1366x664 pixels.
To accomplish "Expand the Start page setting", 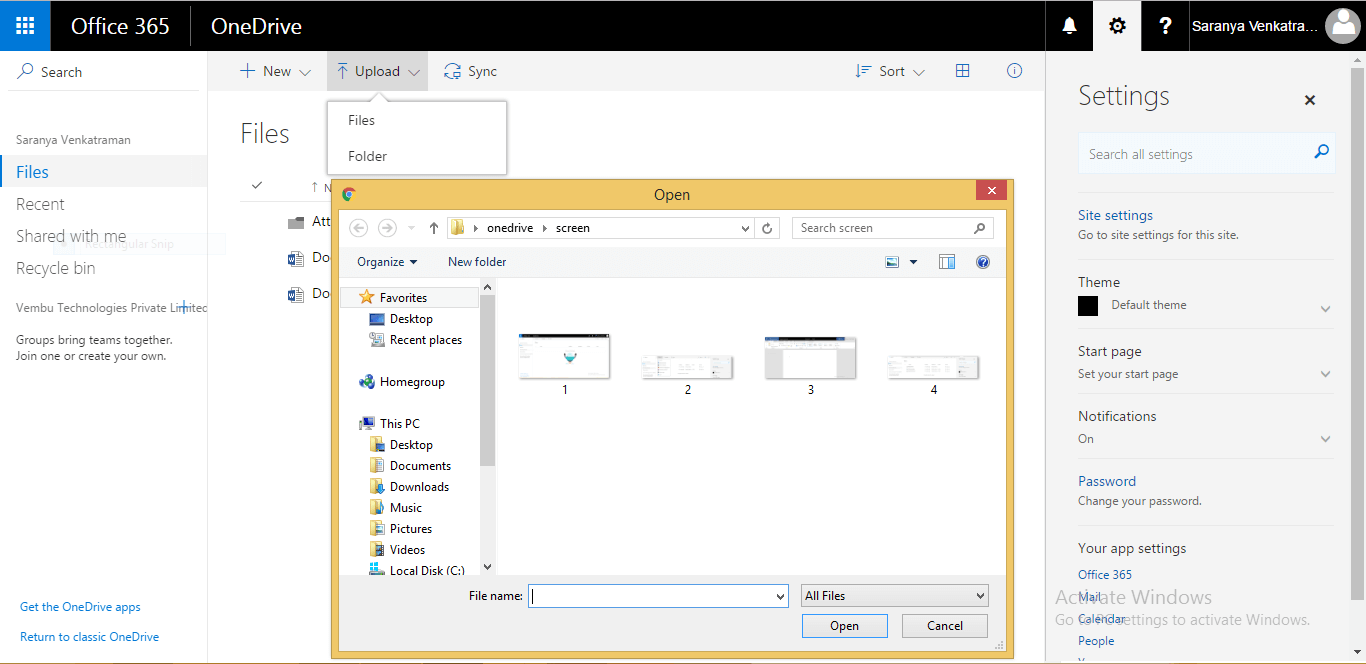I will coord(1325,374).
